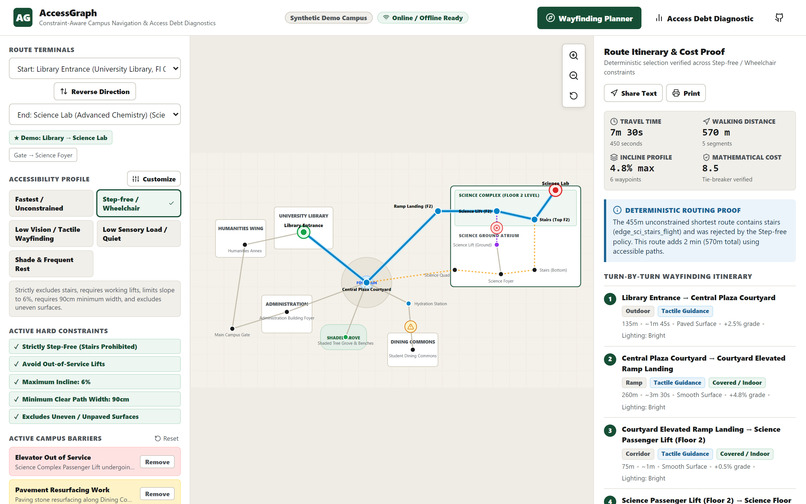Reset active campus barriers
Screen dimensions: 806x504
pos(167,439)
